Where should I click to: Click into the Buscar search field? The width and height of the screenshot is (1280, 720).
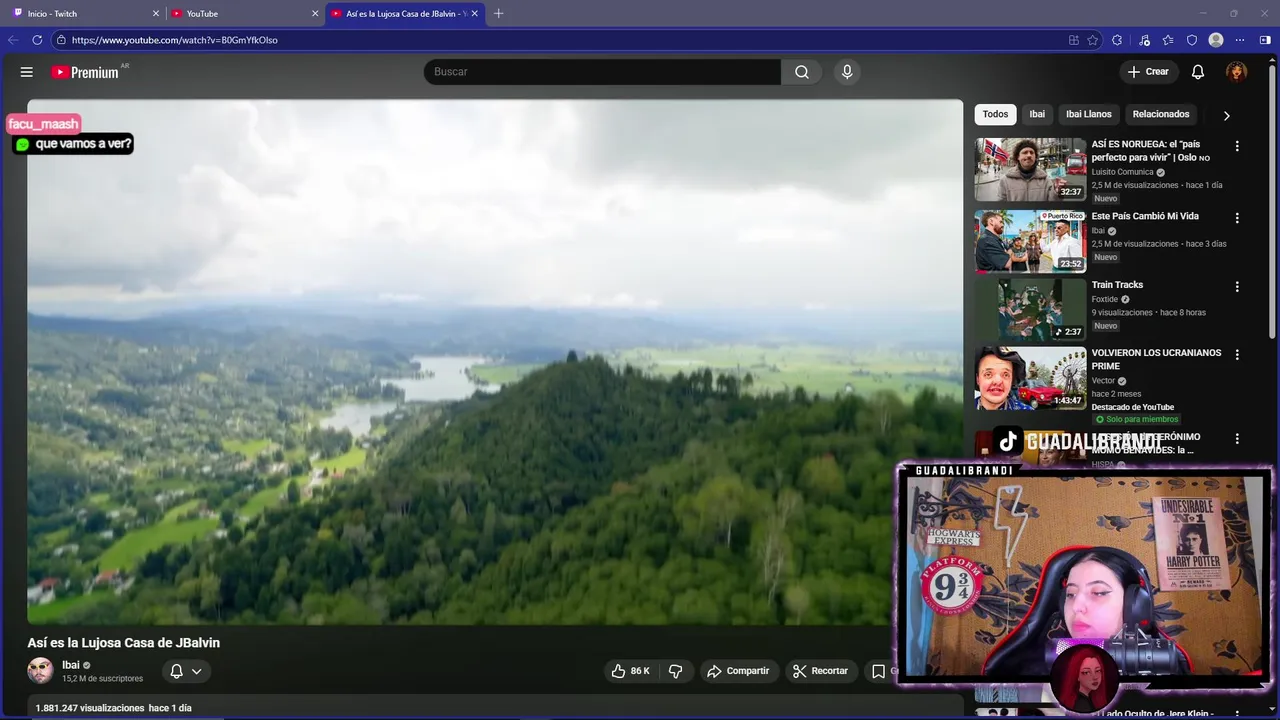(602, 72)
